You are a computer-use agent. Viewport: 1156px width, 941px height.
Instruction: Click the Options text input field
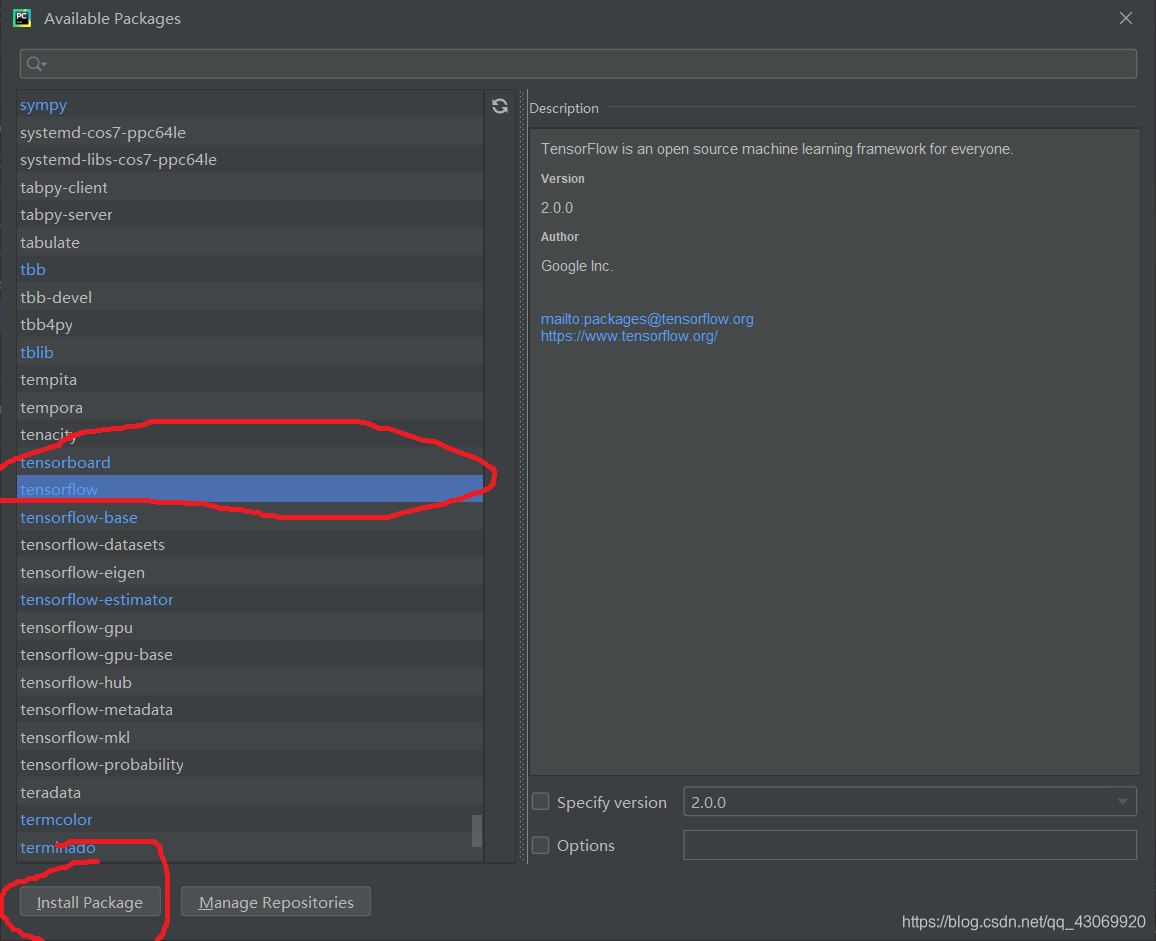(x=910, y=845)
